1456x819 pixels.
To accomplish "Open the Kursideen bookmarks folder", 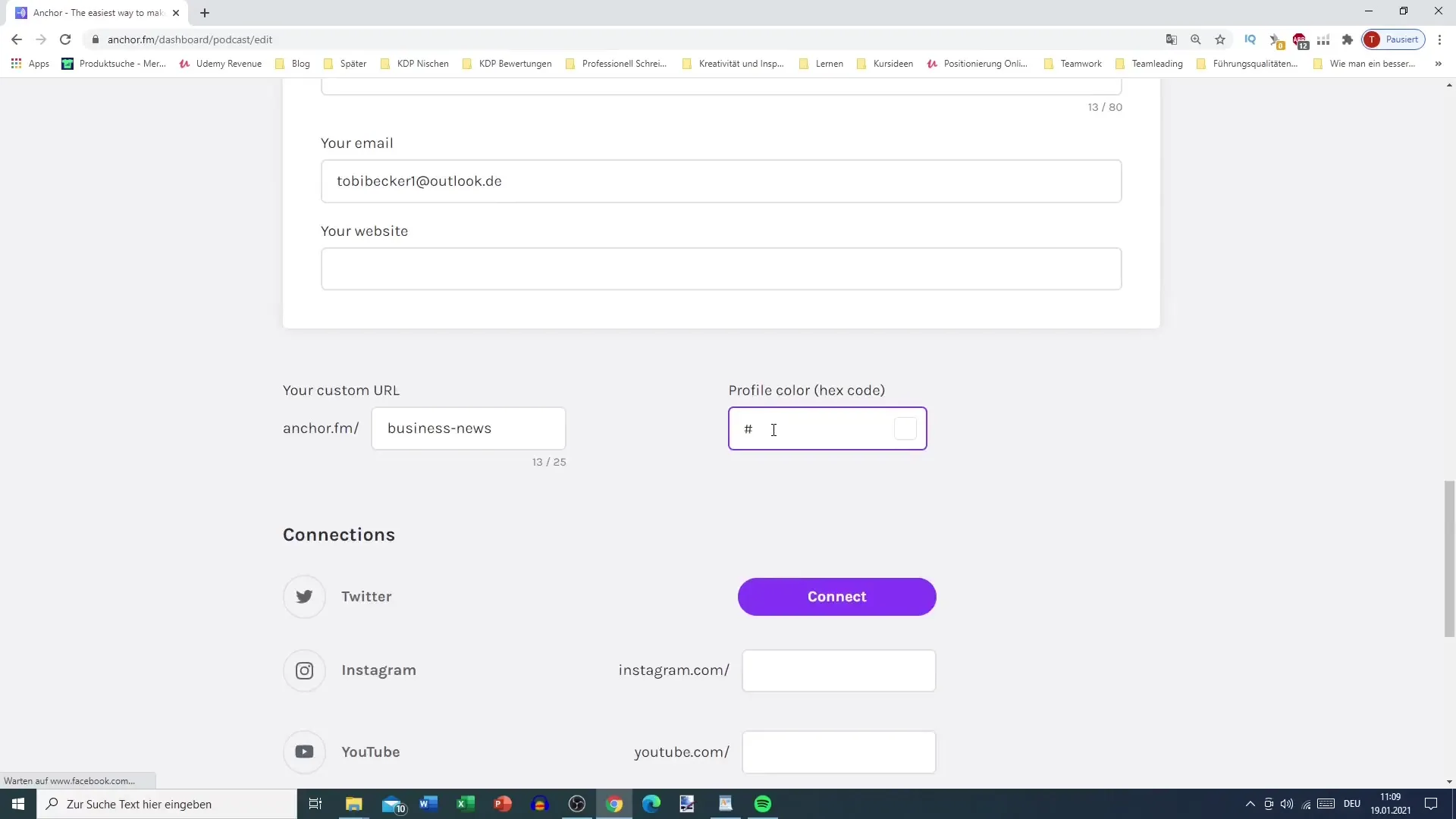I will (885, 64).
